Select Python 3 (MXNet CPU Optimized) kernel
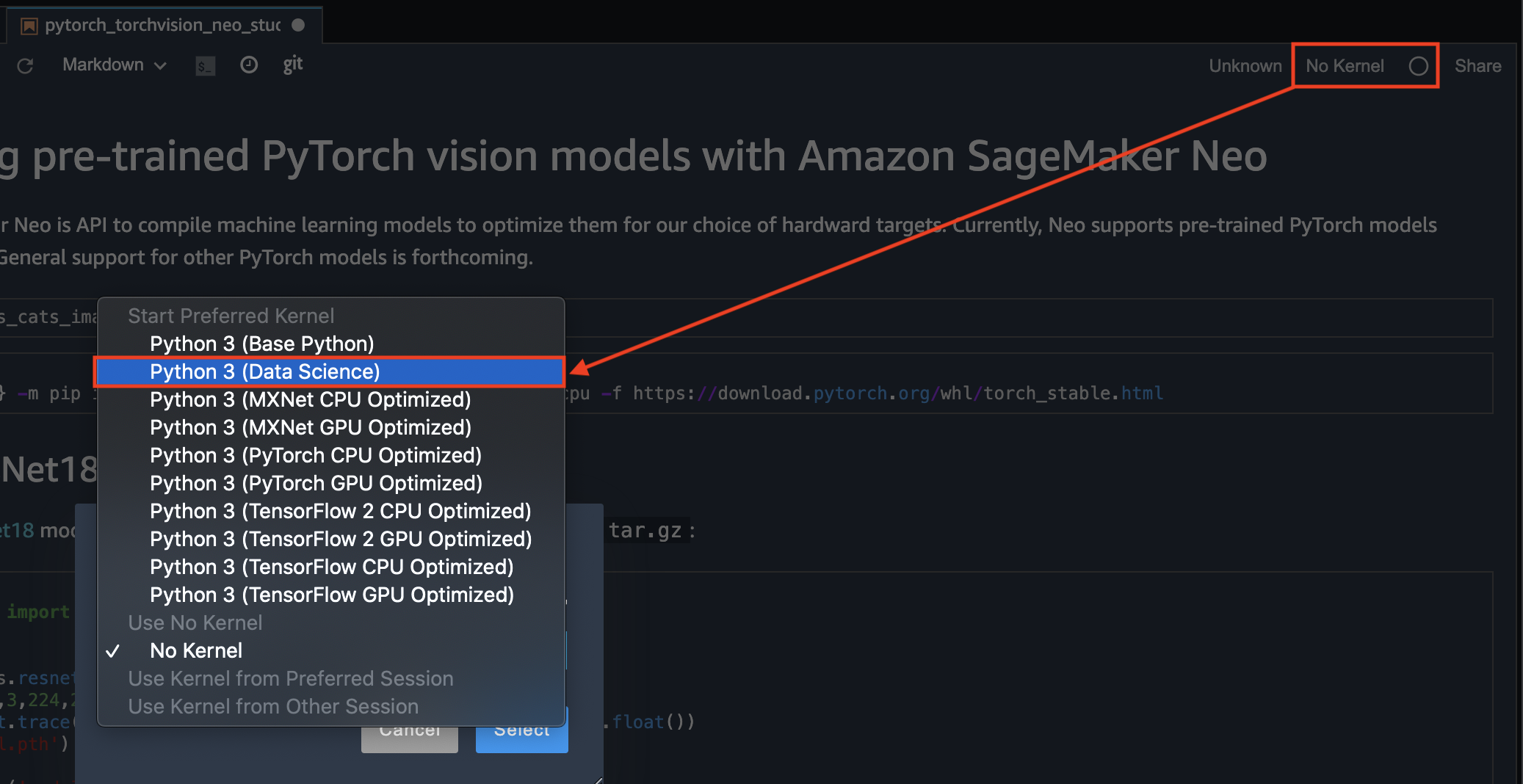 click(x=310, y=399)
